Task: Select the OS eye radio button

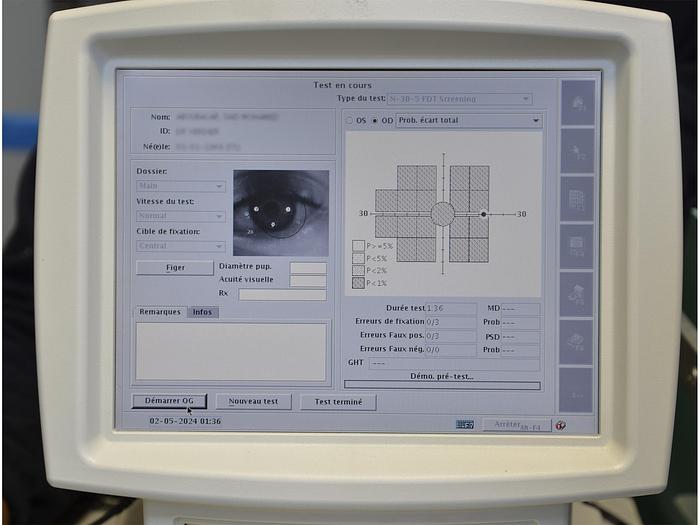Action: point(349,121)
